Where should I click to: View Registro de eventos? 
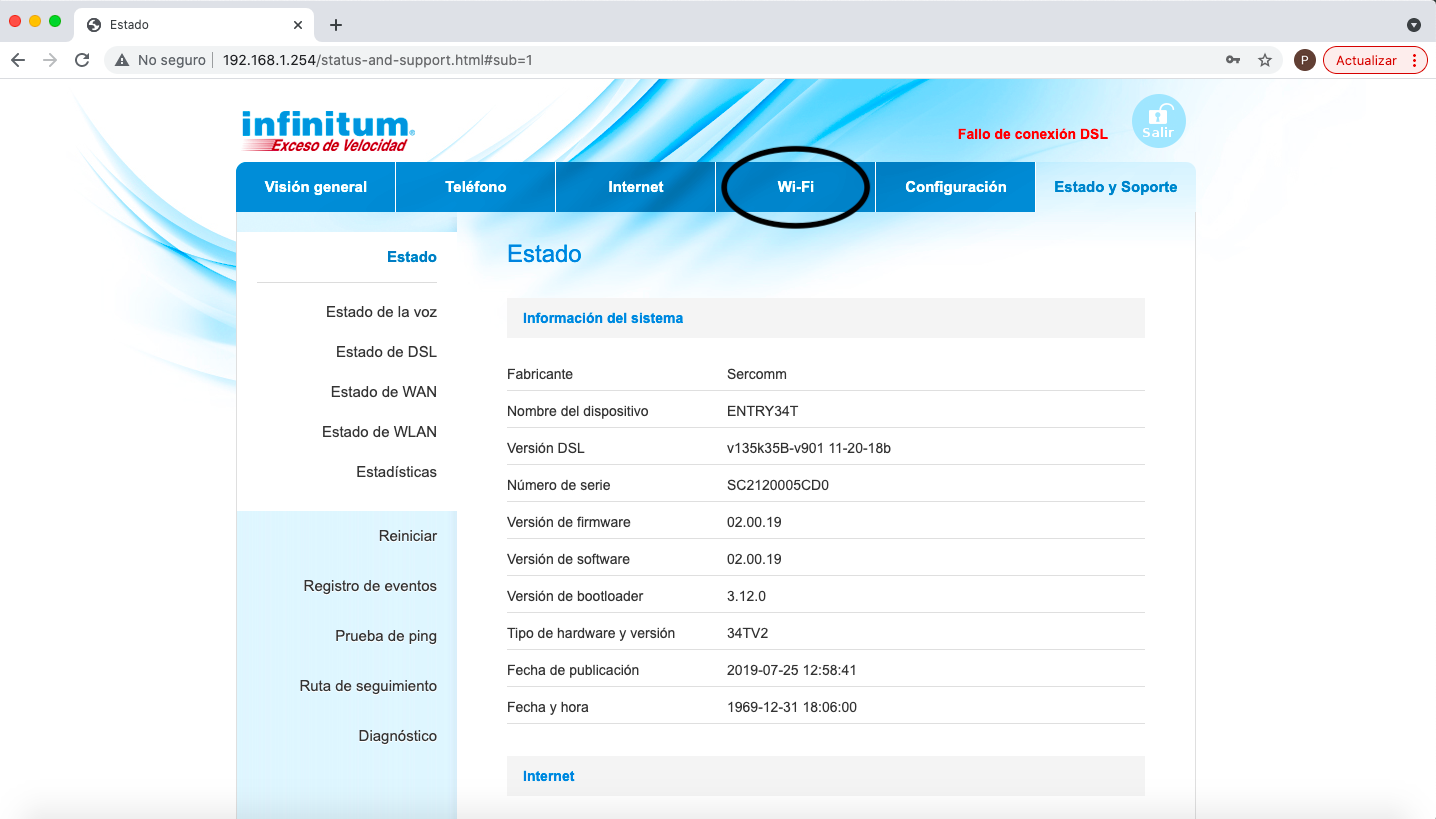pyautogui.click(x=370, y=586)
